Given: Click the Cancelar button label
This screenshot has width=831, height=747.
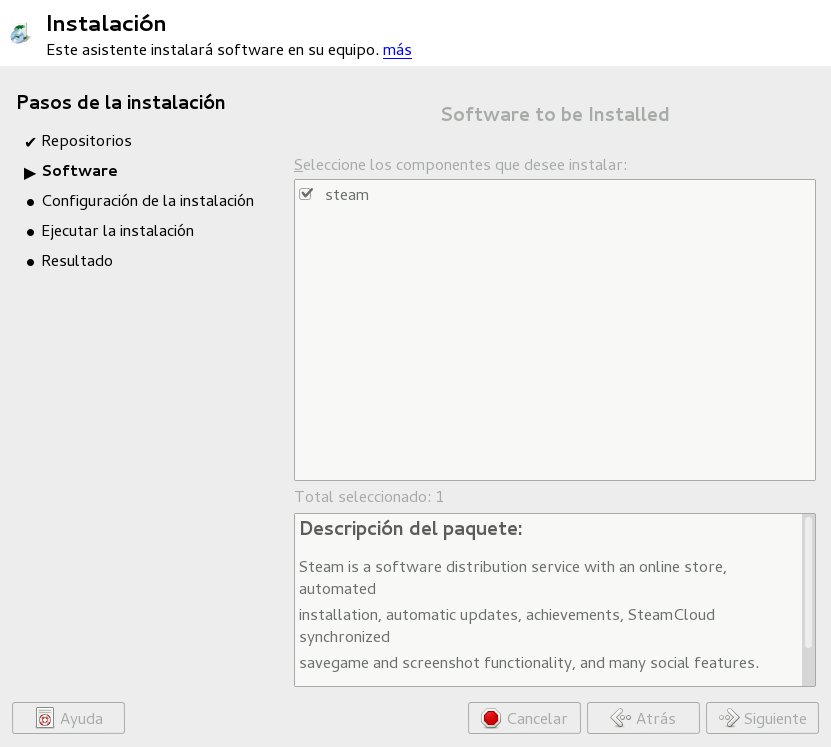Looking at the screenshot, I should pos(537,718).
